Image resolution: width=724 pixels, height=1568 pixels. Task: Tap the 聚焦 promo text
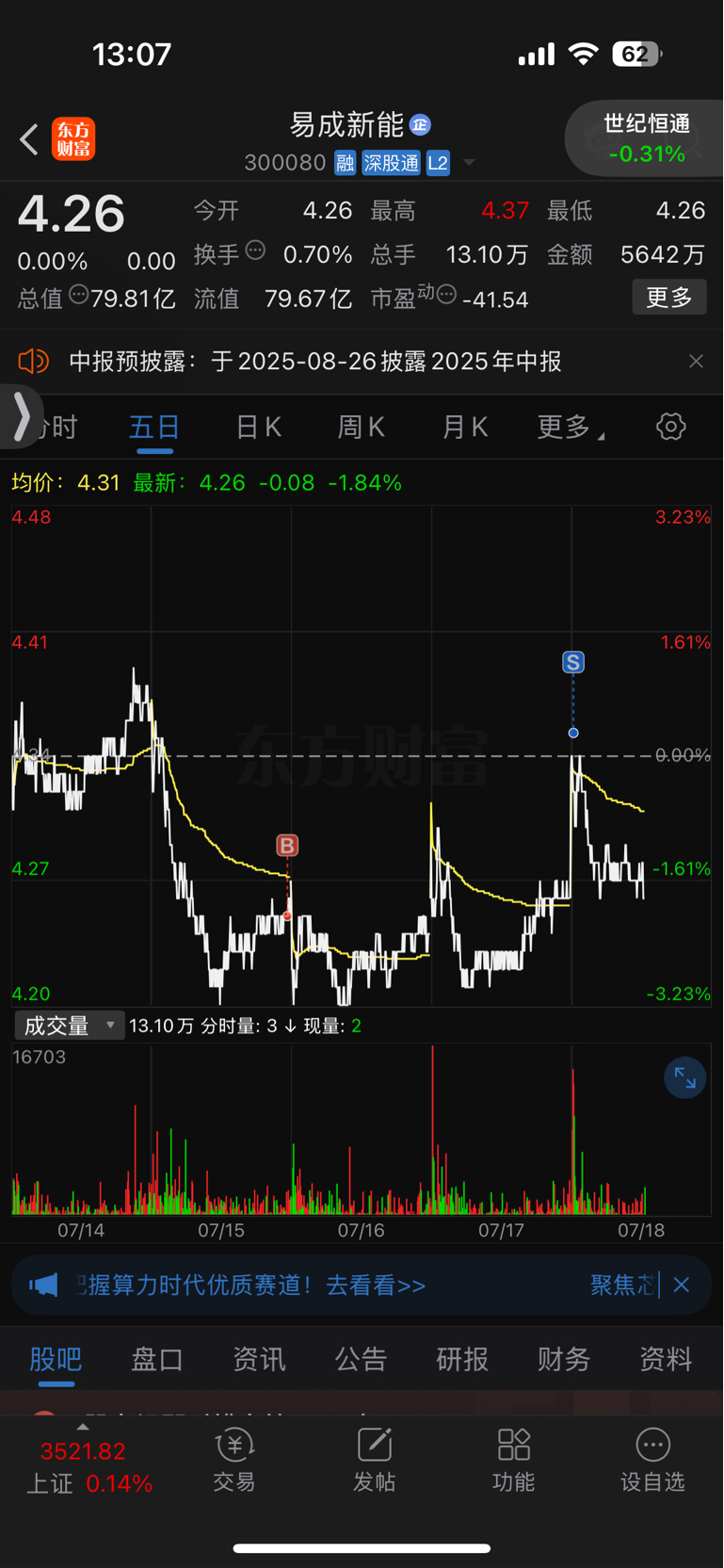pyautogui.click(x=621, y=1285)
